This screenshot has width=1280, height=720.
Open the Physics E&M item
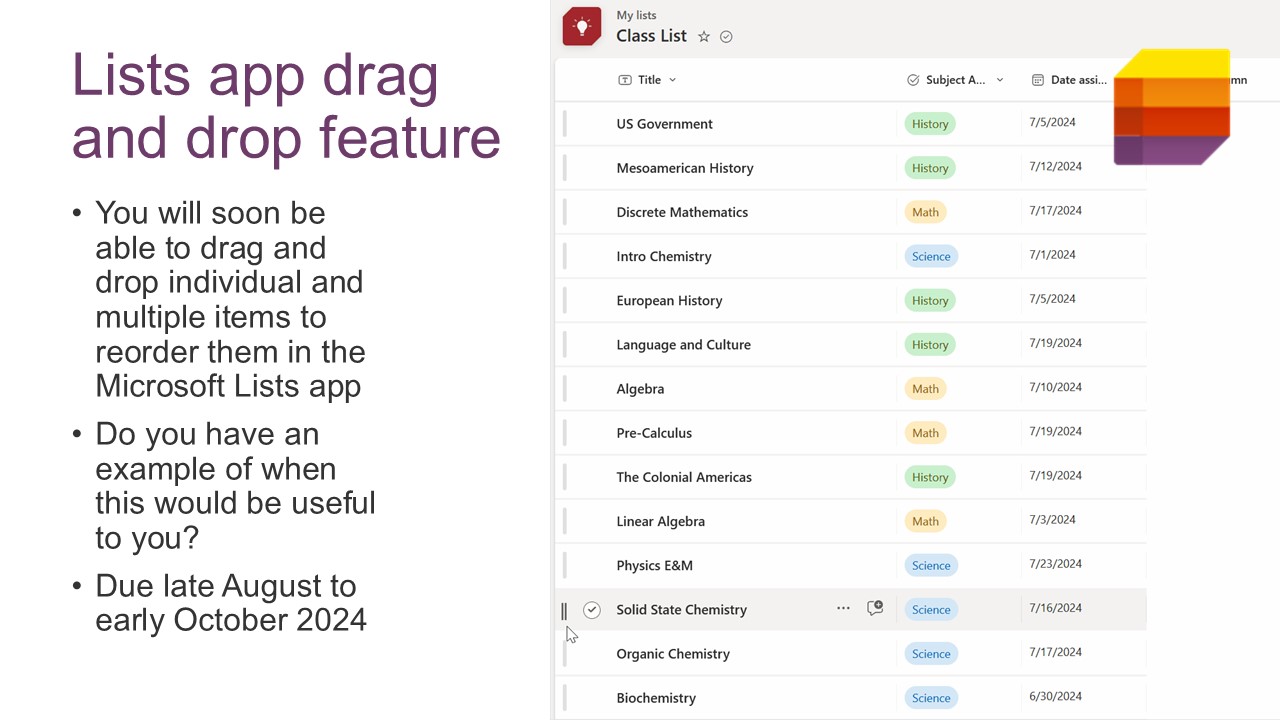pyautogui.click(x=654, y=565)
